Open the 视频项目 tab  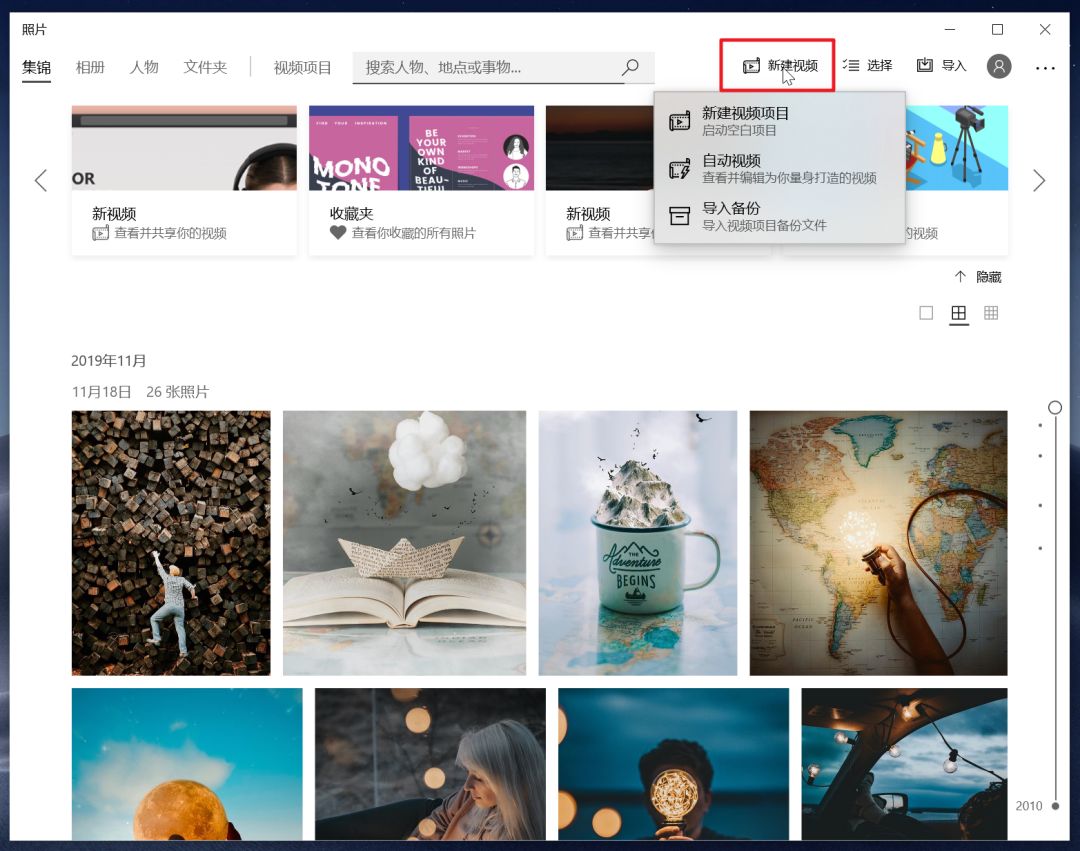[x=300, y=66]
